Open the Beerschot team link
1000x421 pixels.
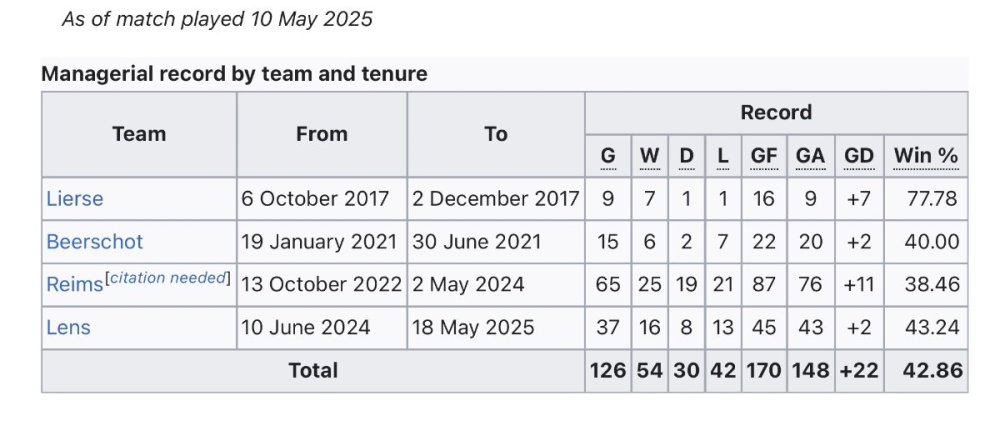click(x=95, y=242)
